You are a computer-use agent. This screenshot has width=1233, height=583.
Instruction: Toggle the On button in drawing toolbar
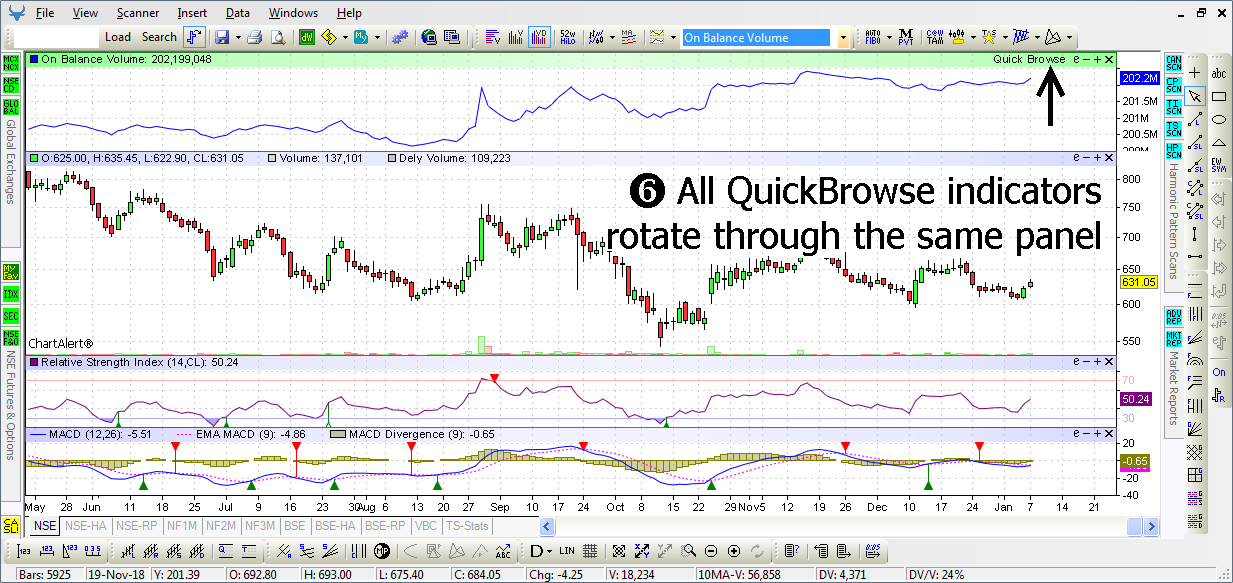[x=1219, y=372]
